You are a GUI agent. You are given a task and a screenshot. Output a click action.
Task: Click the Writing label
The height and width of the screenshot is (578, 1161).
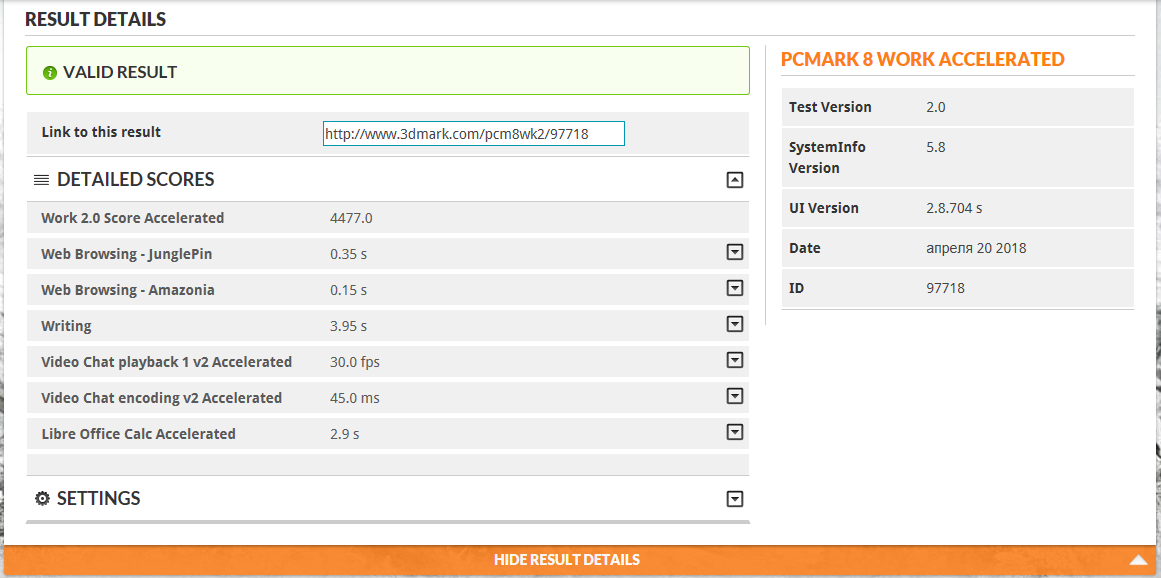coord(67,326)
